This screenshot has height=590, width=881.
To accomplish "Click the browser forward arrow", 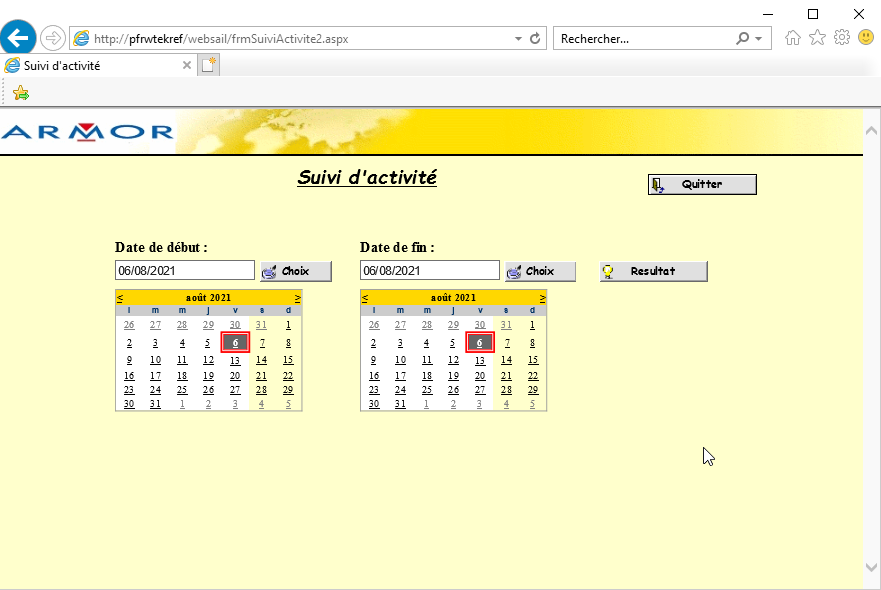I will pyautogui.click(x=52, y=38).
